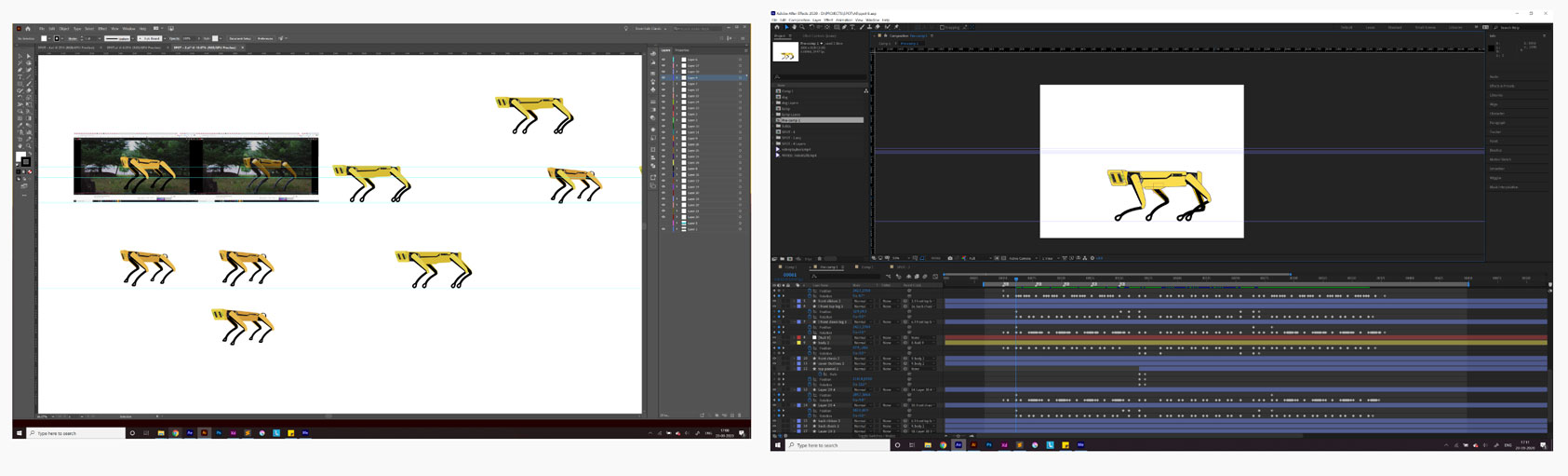Toggle visibility of the Null 9 layer
This screenshot has width=1568, height=476.
point(774,337)
